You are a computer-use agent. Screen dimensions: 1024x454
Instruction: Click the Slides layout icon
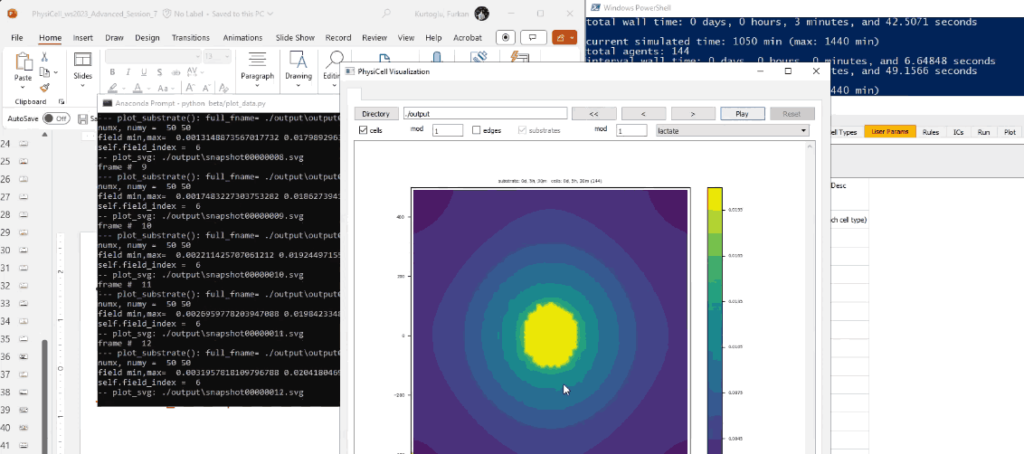(83, 61)
